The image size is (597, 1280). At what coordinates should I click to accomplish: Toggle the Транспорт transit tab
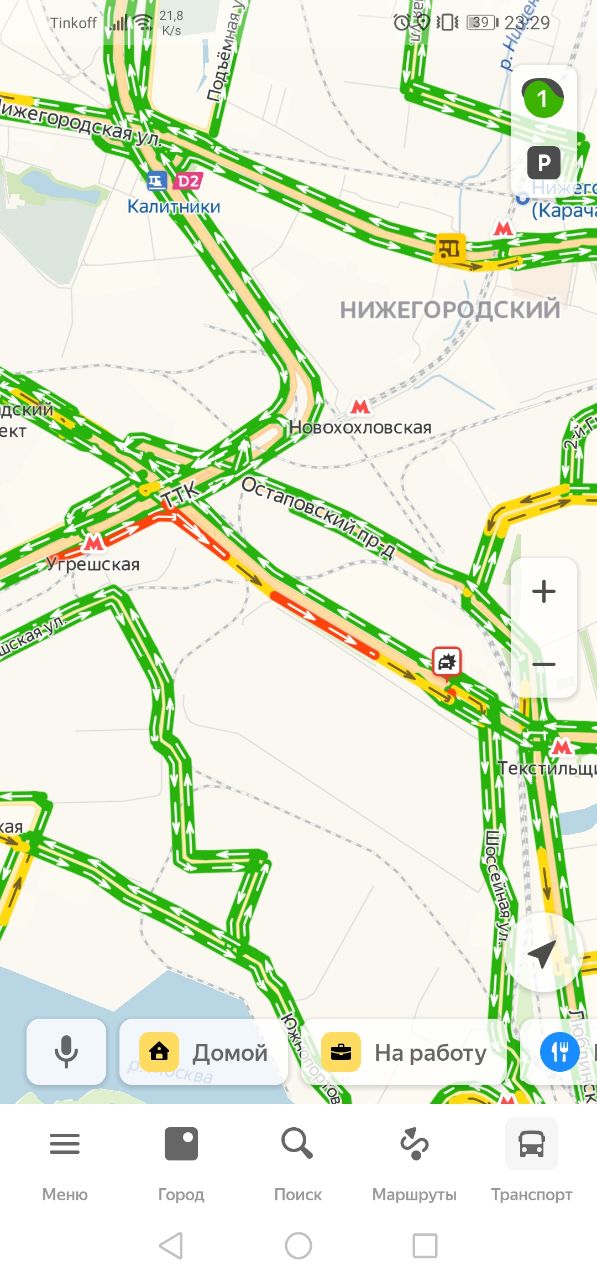point(532,1163)
